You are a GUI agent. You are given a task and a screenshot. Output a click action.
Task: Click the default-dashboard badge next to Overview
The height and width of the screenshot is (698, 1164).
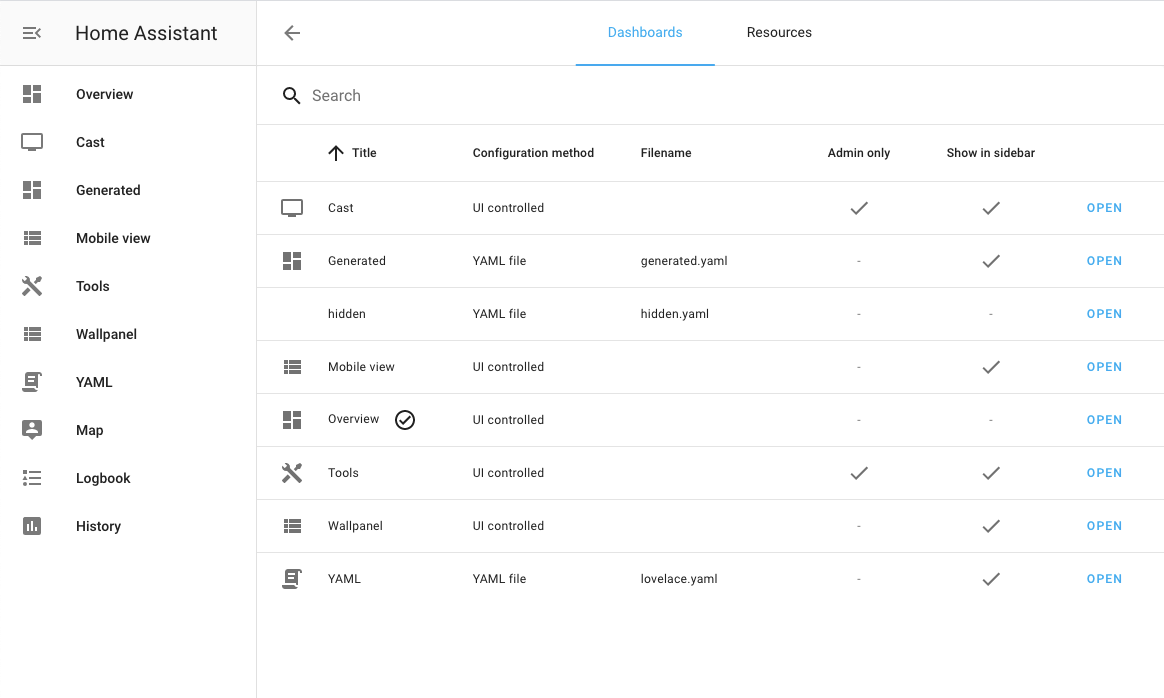[x=405, y=419]
